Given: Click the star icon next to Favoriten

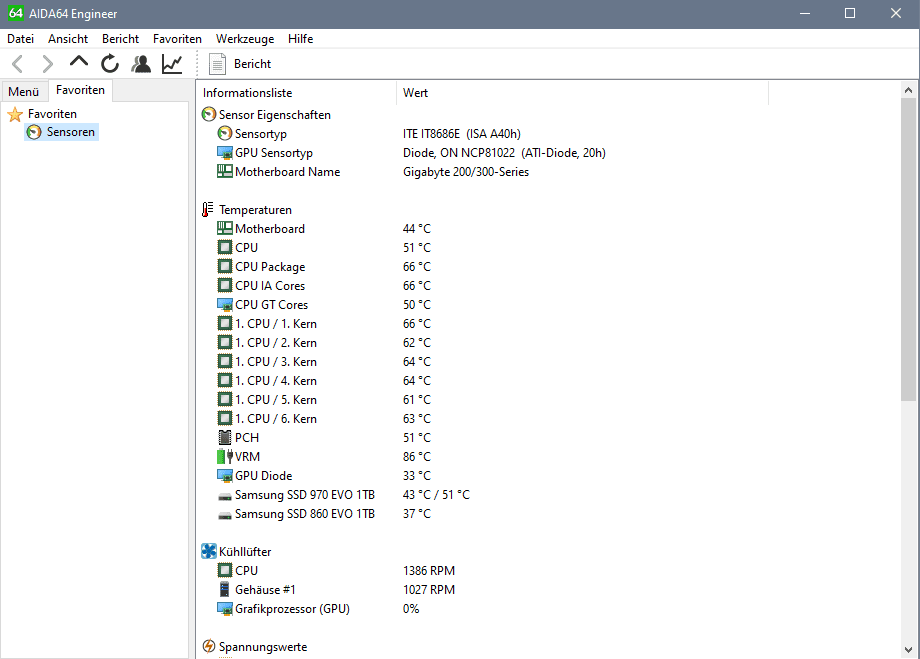Looking at the screenshot, I should 15,114.
